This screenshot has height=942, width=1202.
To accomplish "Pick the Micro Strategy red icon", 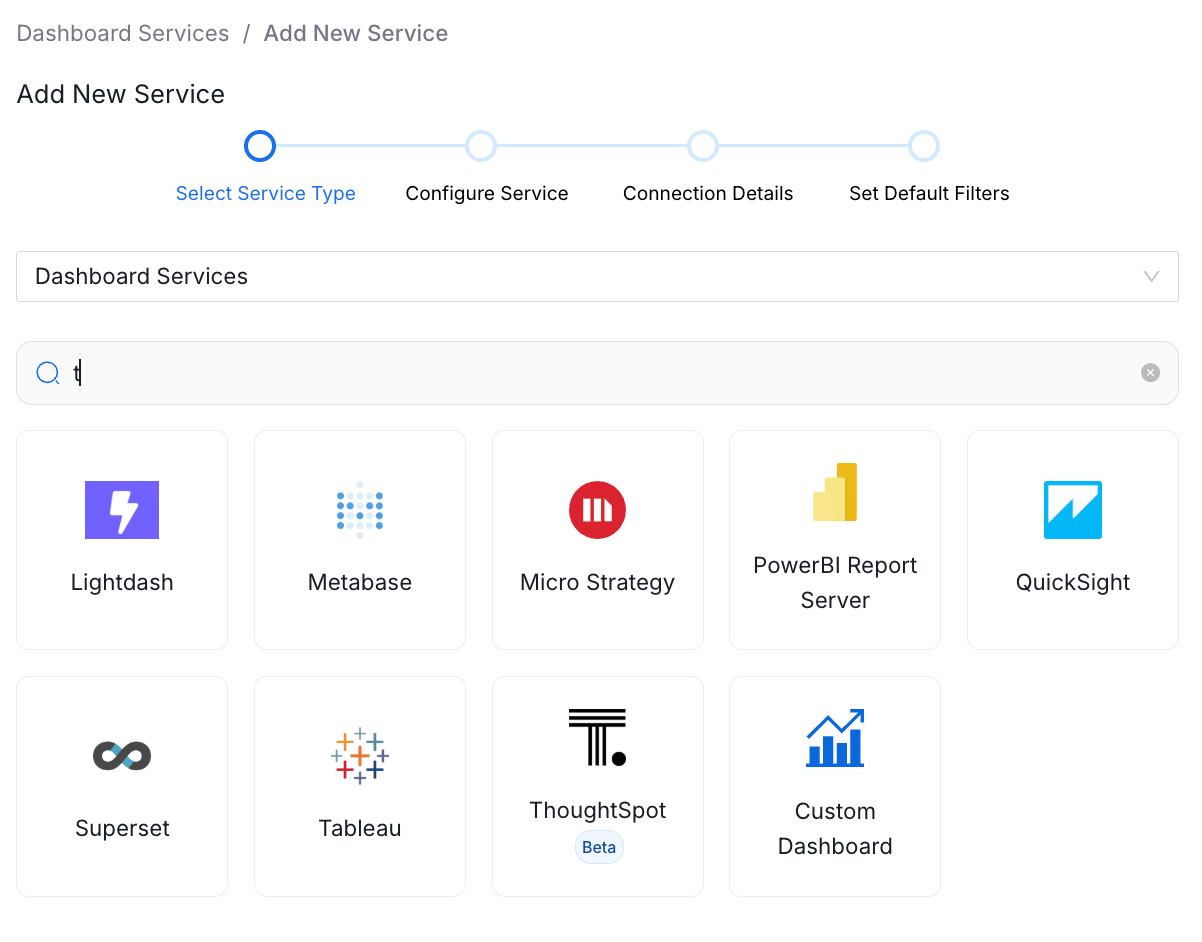I will [598, 510].
